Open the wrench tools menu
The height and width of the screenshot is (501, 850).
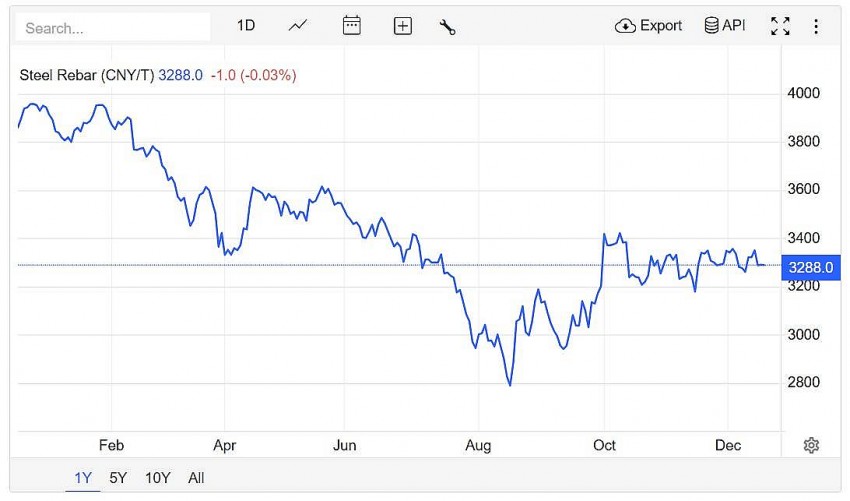[447, 27]
